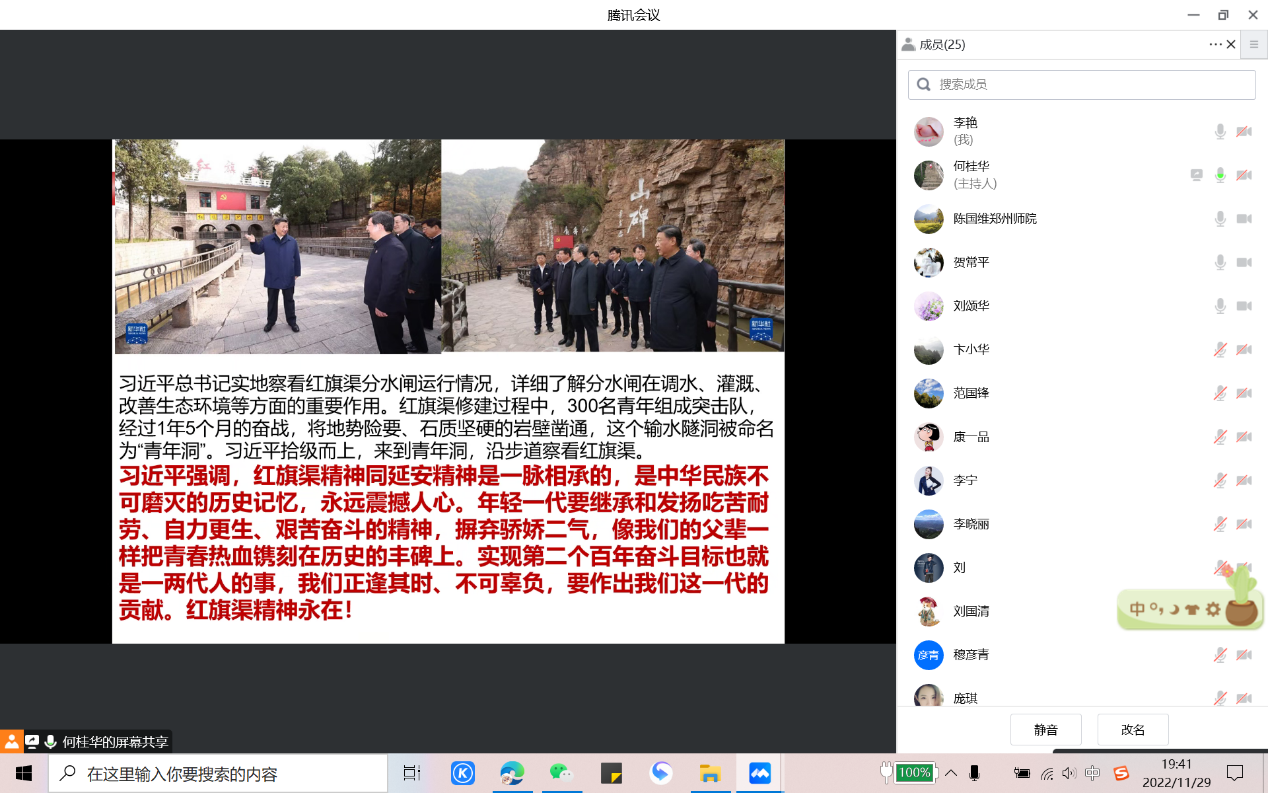The width and height of the screenshot is (1268, 793).
Task: Expand the hamburger menu at panel top-right
Action: pos(1254,44)
